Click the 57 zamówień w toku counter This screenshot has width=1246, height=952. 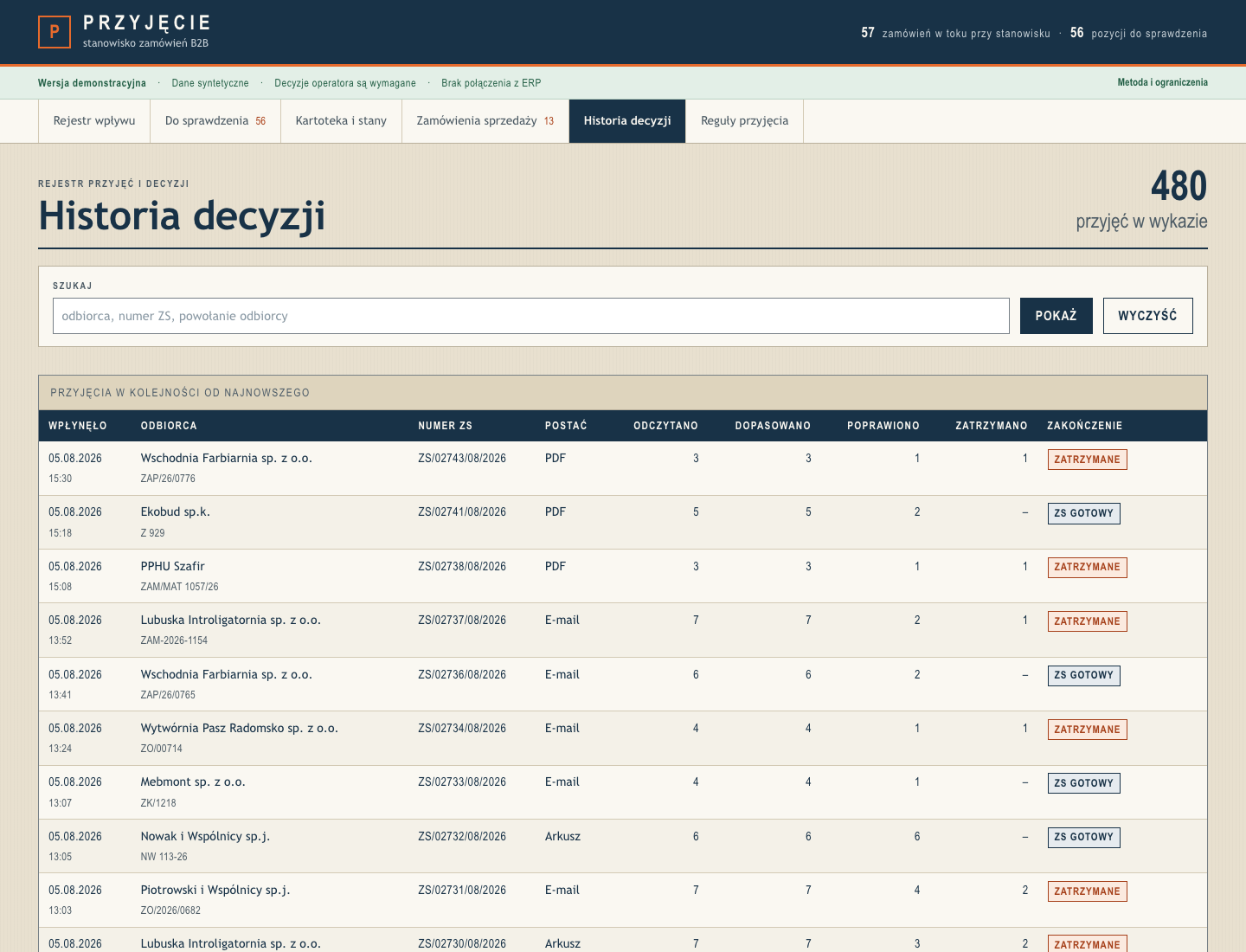point(955,33)
